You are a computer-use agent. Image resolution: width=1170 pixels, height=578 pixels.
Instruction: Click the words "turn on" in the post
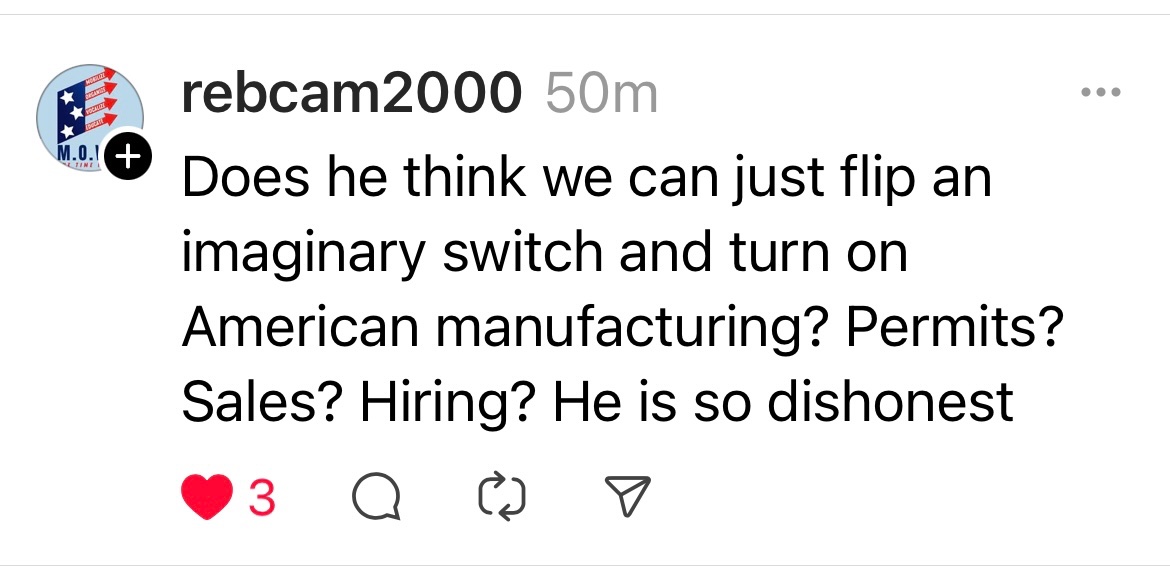[803, 253]
